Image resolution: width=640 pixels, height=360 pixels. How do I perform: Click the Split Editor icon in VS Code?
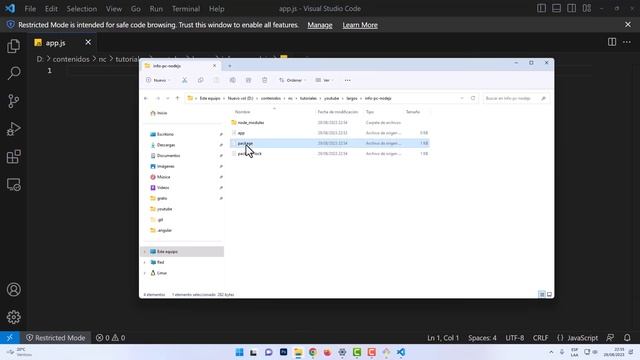pos(612,42)
